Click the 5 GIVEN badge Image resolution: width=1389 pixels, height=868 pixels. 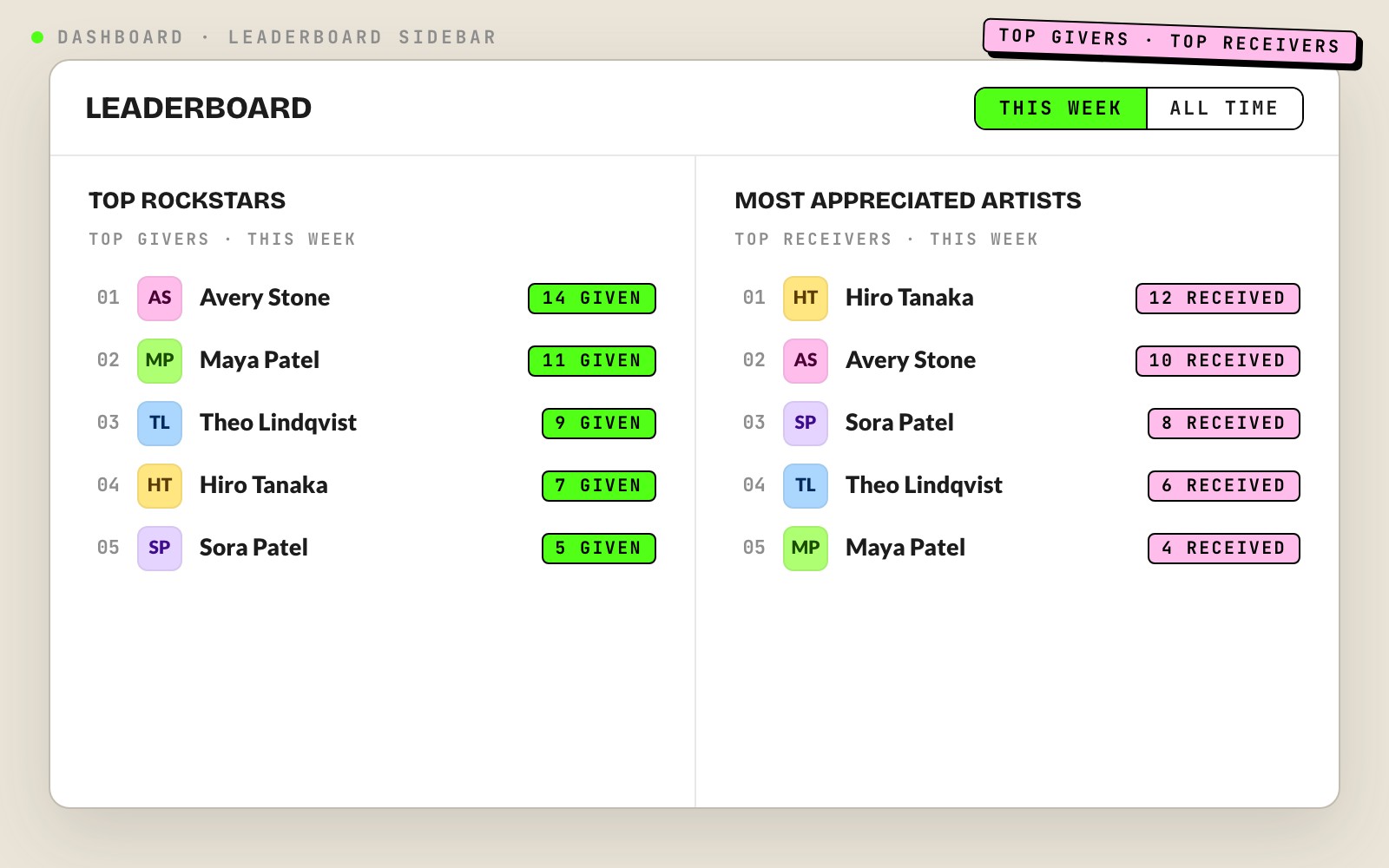point(599,549)
